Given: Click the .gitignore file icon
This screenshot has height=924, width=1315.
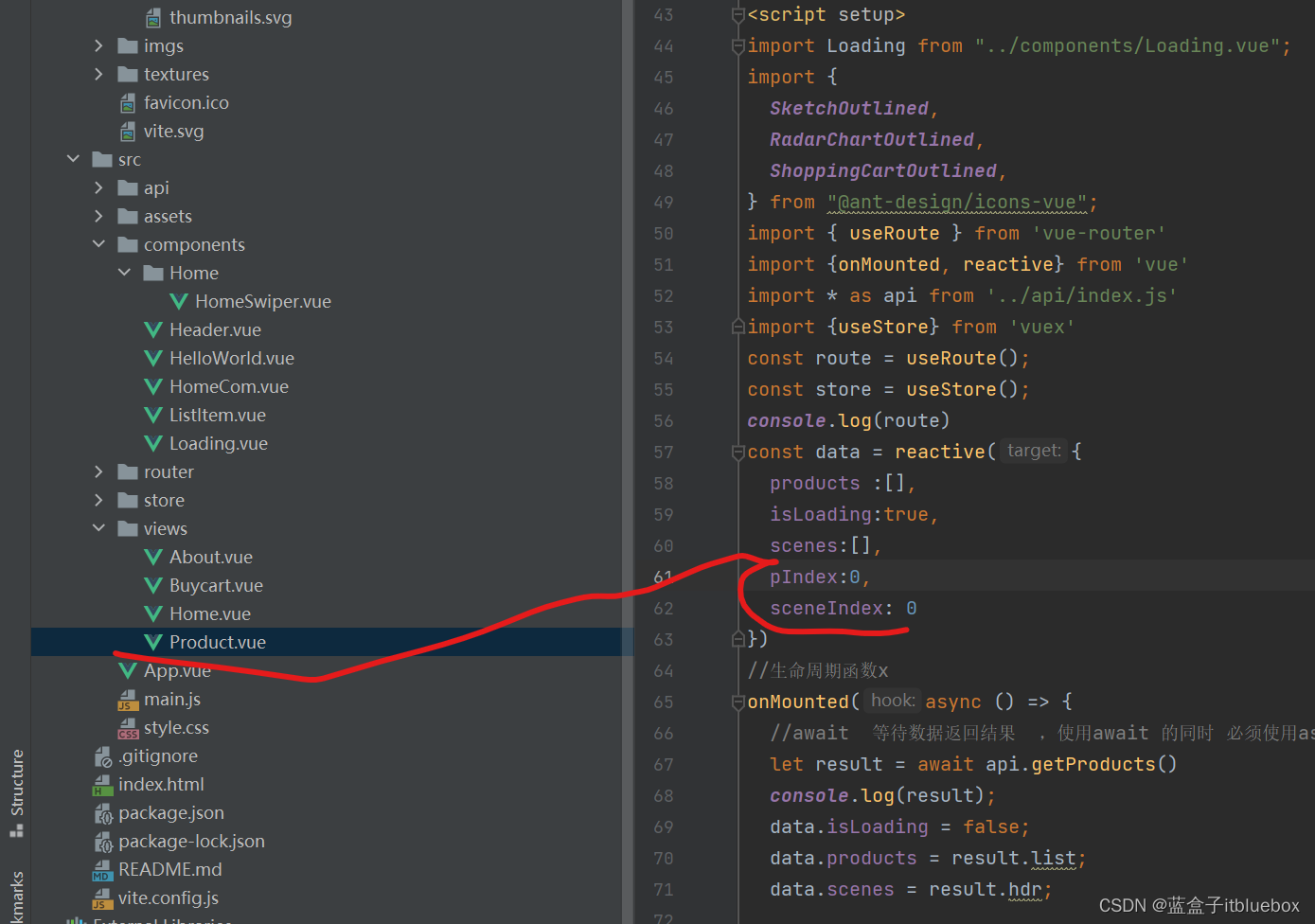Looking at the screenshot, I should [102, 756].
